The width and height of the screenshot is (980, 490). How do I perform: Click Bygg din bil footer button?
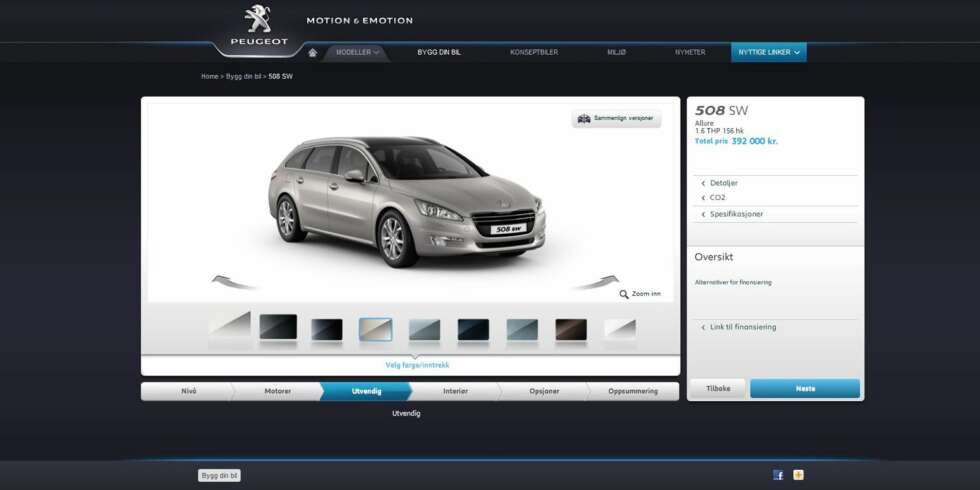219,476
